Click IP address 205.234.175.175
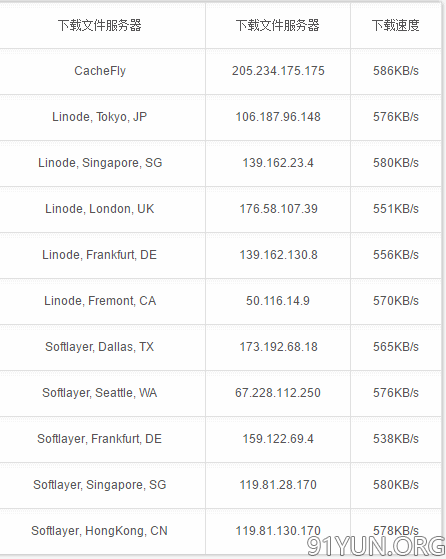Viewport: 446px width, 559px height. point(278,71)
